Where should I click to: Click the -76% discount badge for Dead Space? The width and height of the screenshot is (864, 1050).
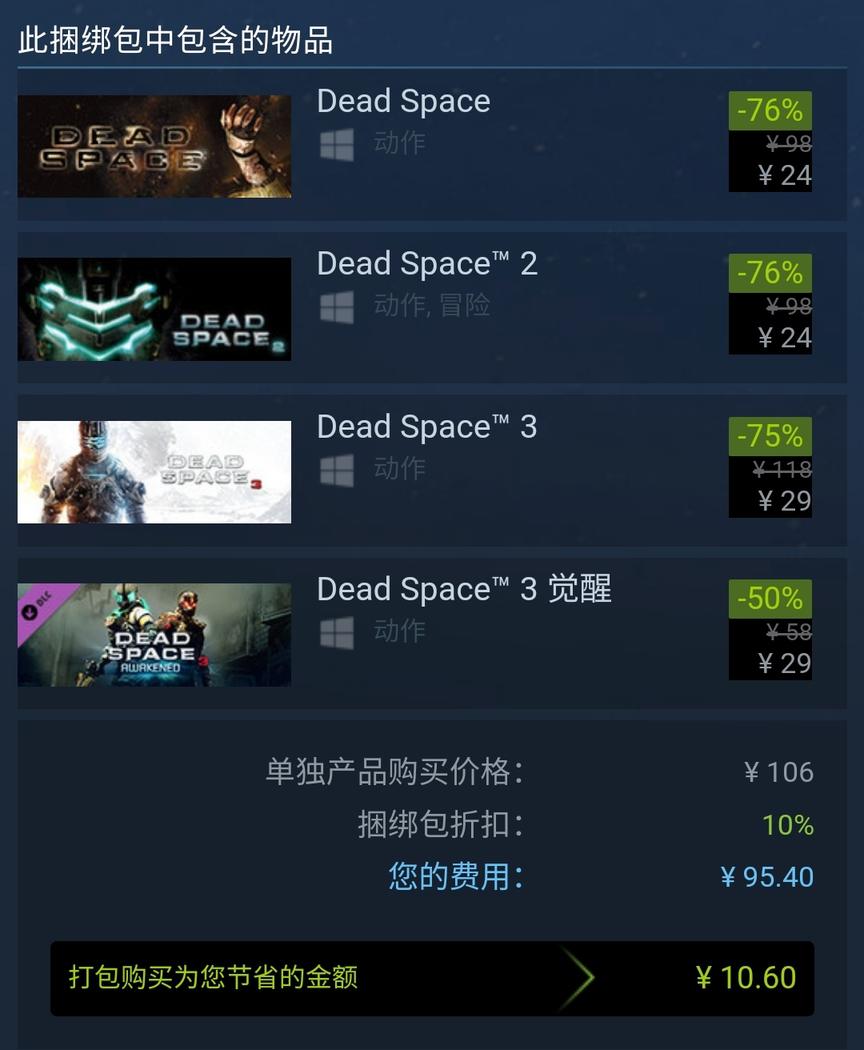coord(770,110)
